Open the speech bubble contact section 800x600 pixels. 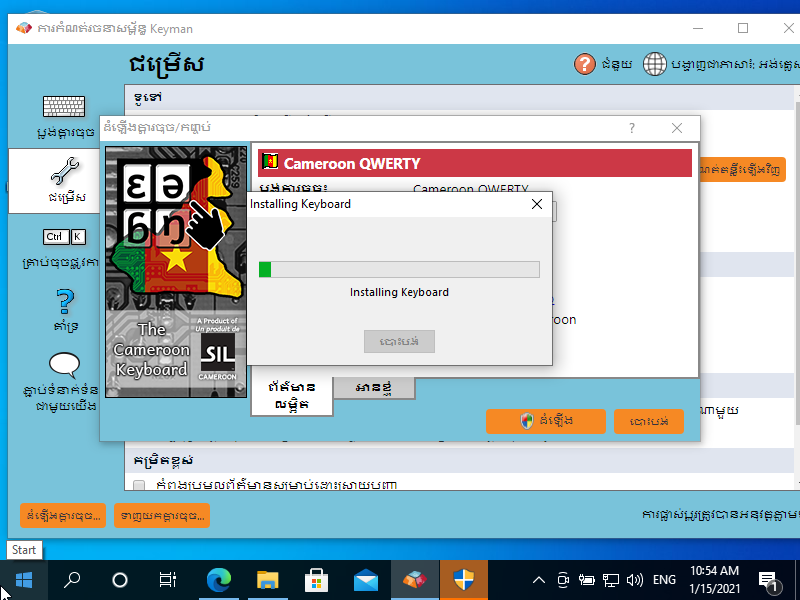pos(64,365)
